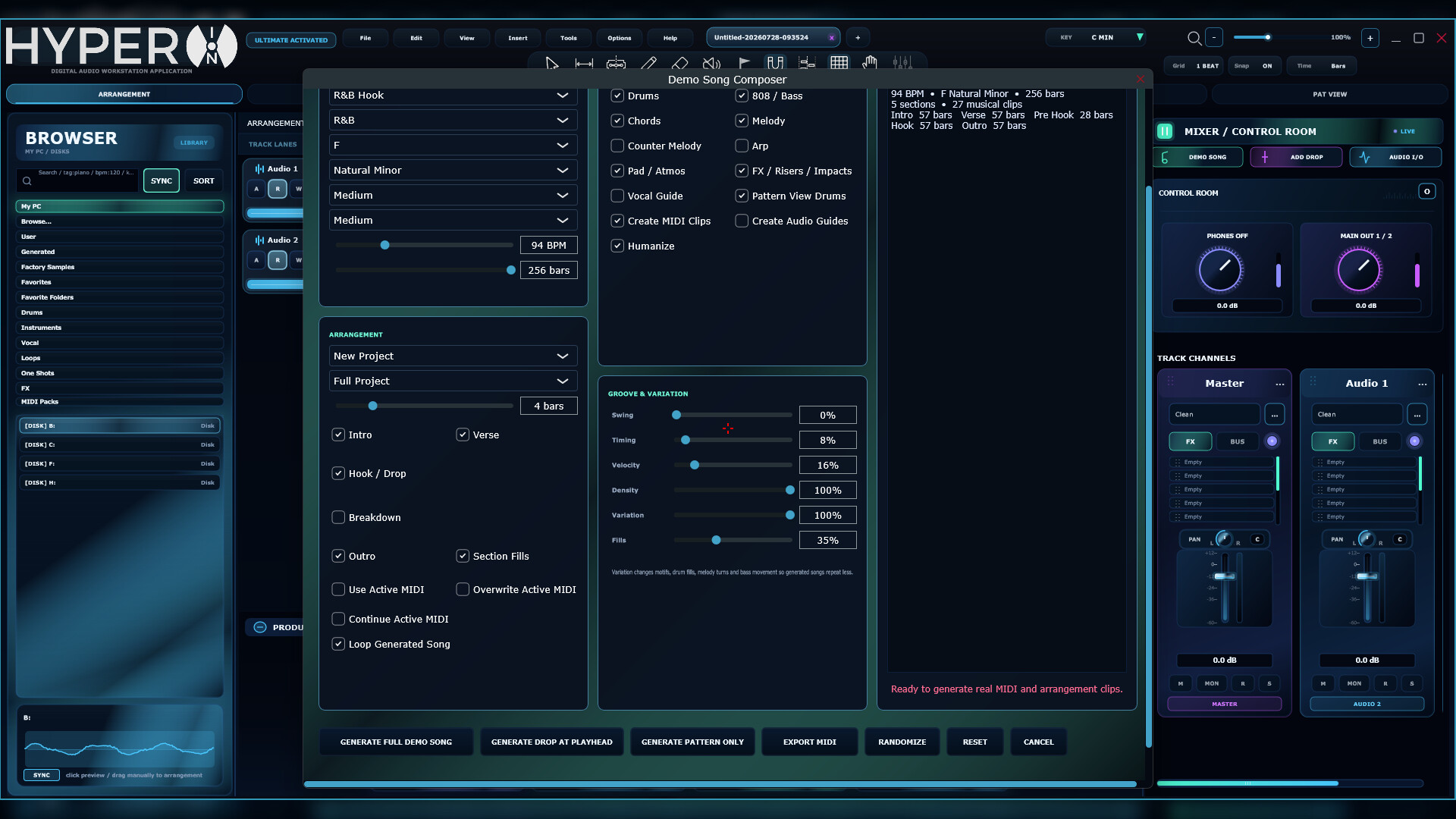Image resolution: width=1456 pixels, height=819 pixels.
Task: Toggle the magnet snap tool
Action: click(x=775, y=64)
